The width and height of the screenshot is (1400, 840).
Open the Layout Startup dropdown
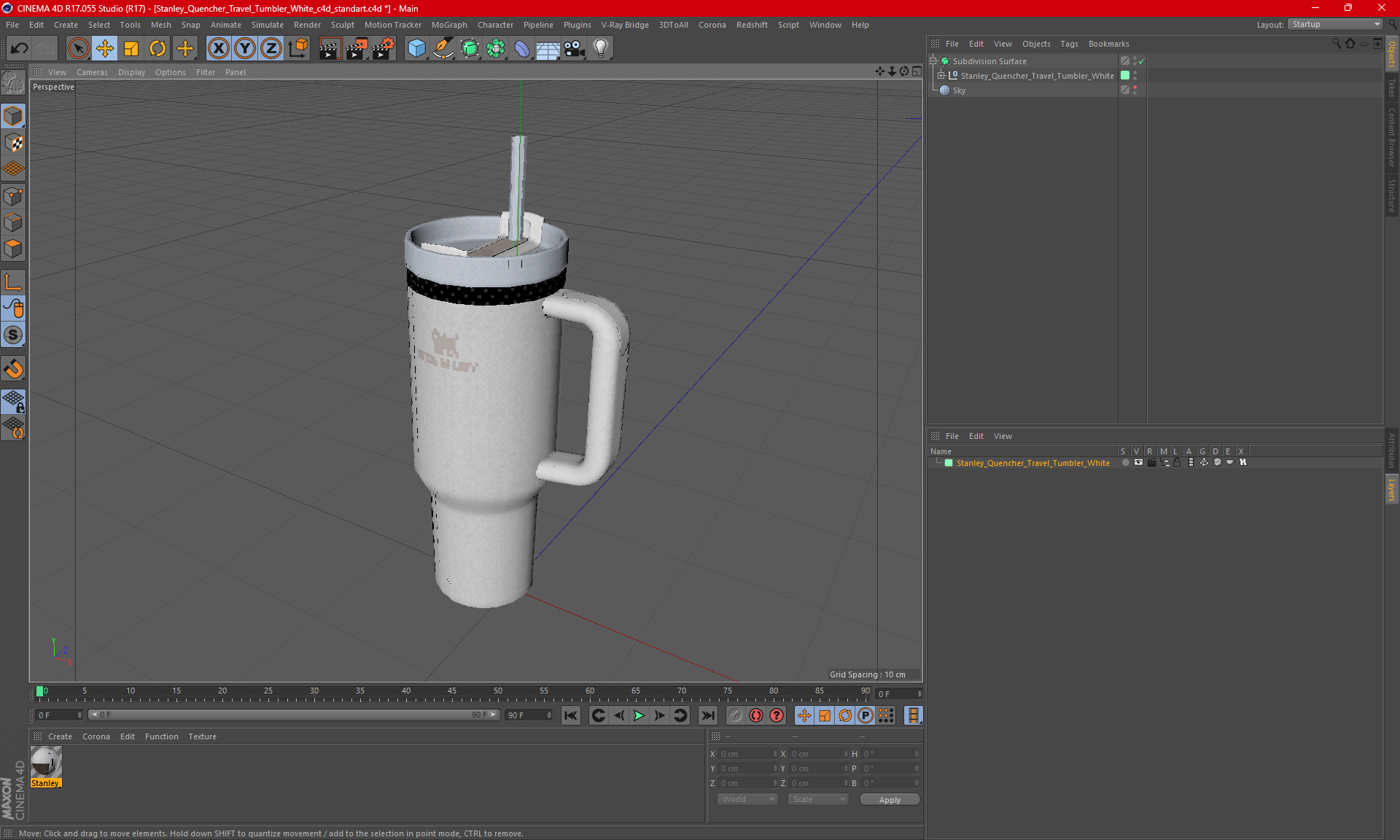point(1336,24)
